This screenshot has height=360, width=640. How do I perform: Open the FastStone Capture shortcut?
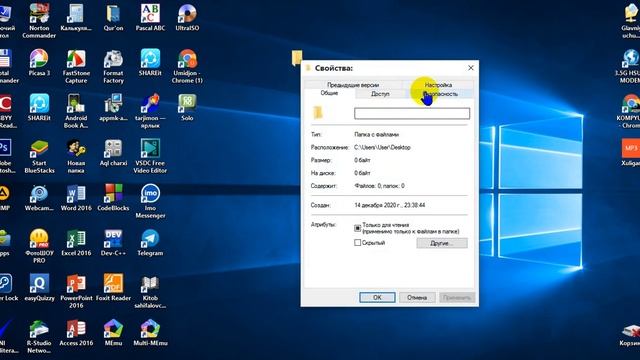[76, 66]
